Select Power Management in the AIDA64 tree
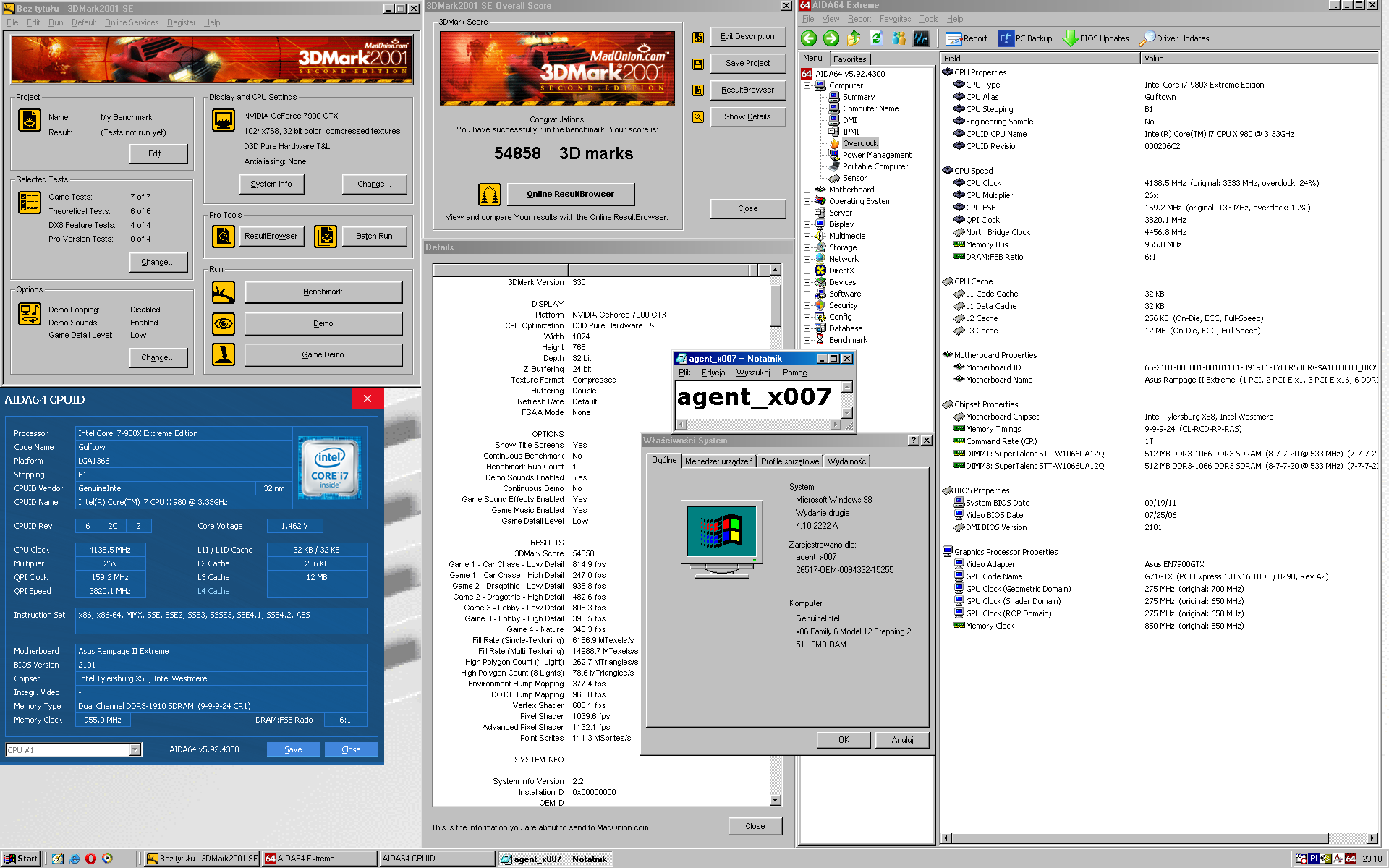The width and height of the screenshot is (1389, 868). [x=877, y=155]
